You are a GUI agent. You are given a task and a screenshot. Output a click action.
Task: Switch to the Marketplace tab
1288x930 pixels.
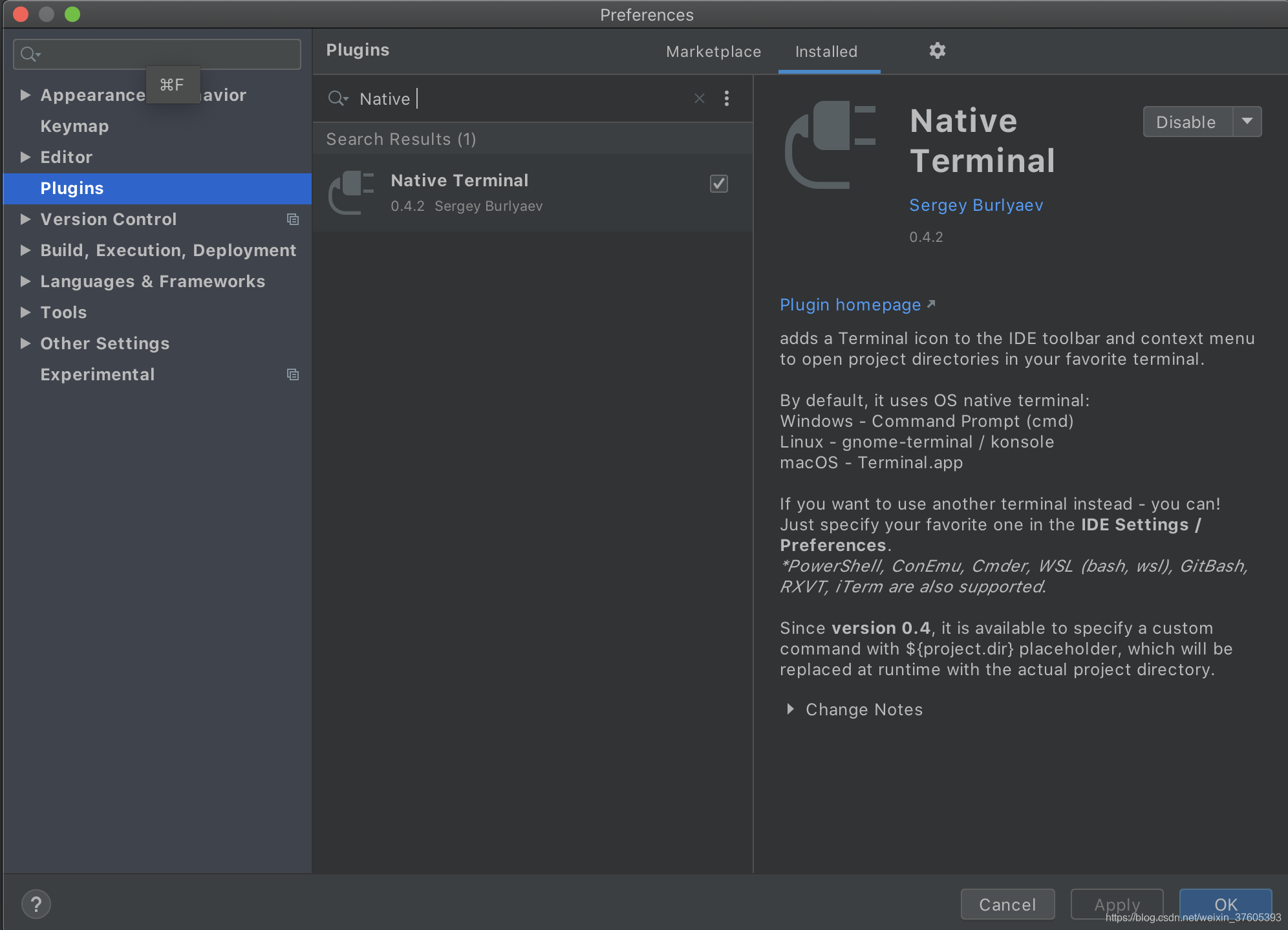(713, 52)
